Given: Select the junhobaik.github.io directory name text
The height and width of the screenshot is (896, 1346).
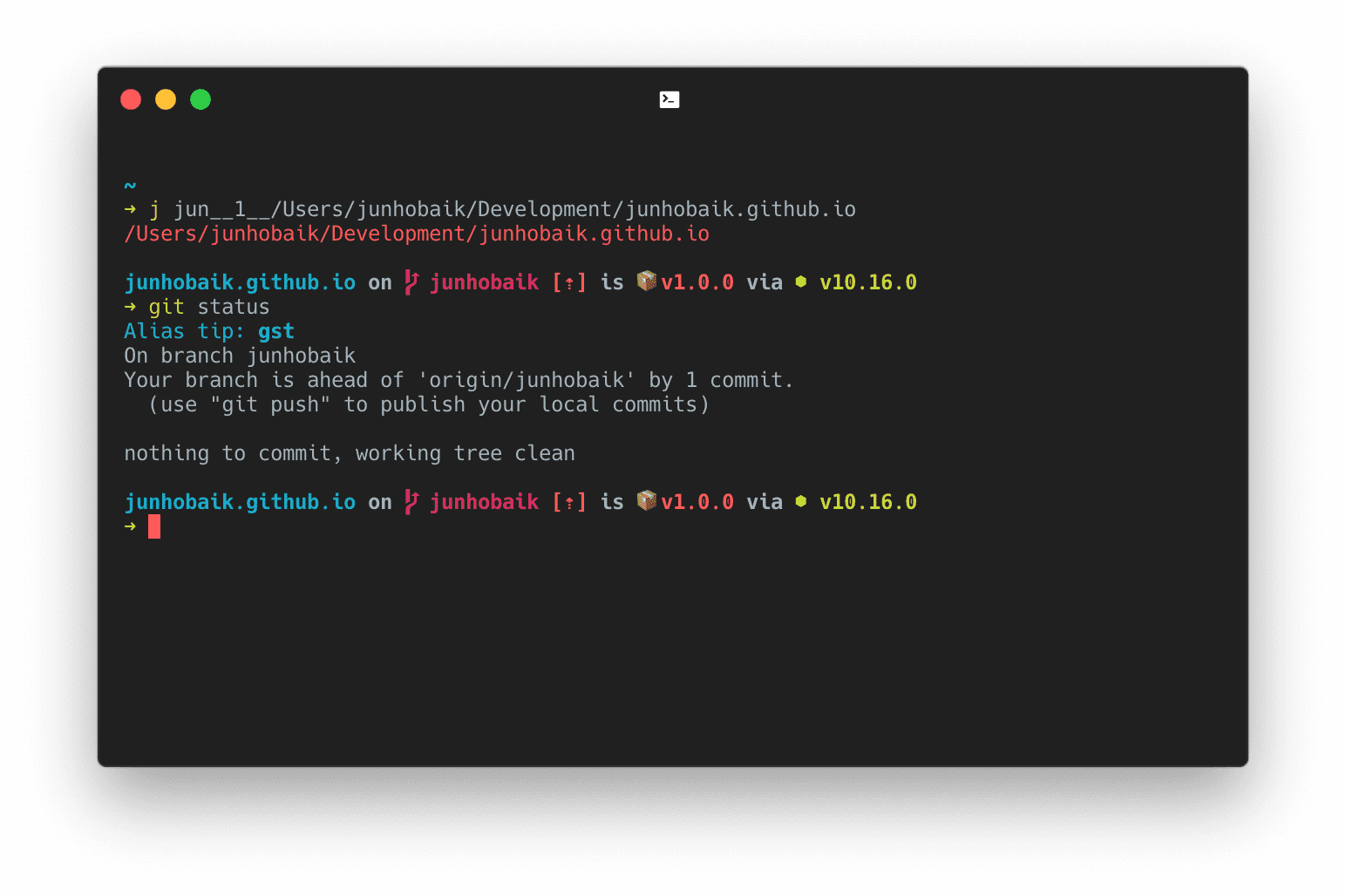Looking at the screenshot, I should pyautogui.click(x=240, y=282).
